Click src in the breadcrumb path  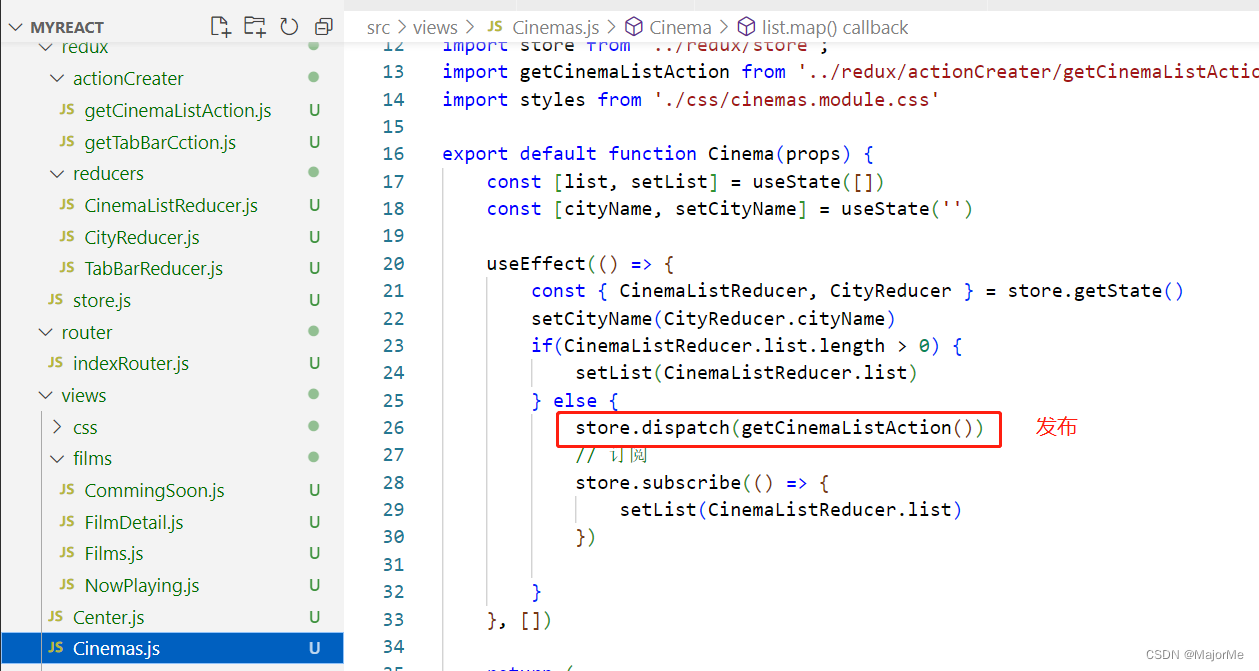click(378, 28)
